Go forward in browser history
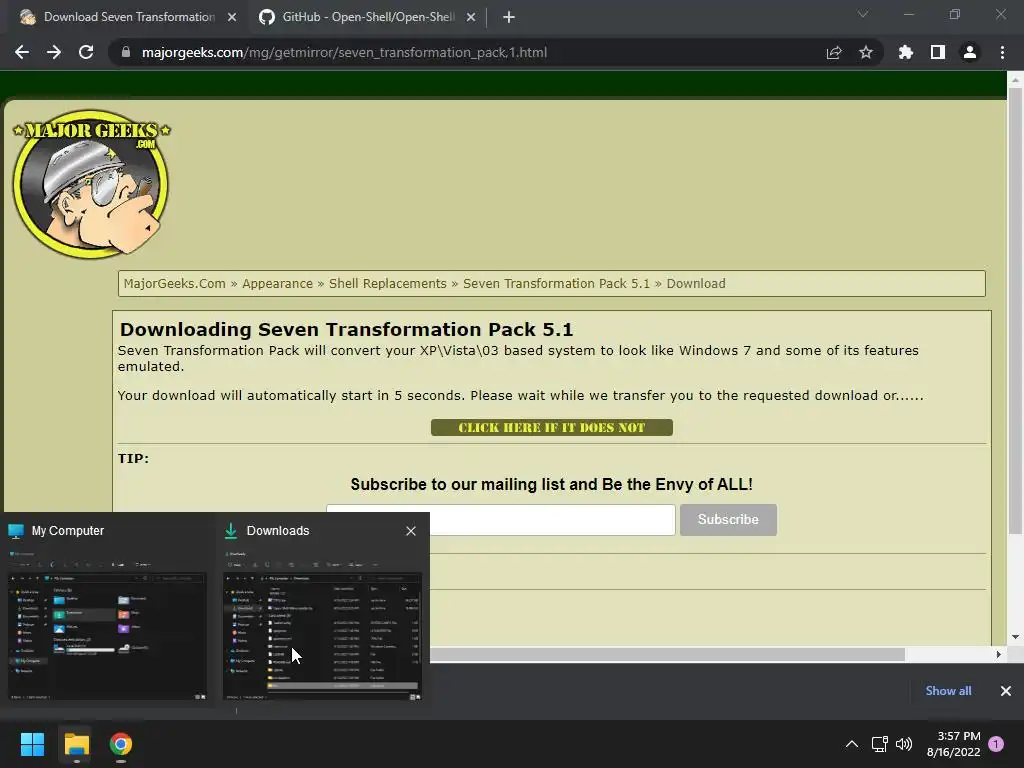The height and width of the screenshot is (768, 1024). point(54,52)
